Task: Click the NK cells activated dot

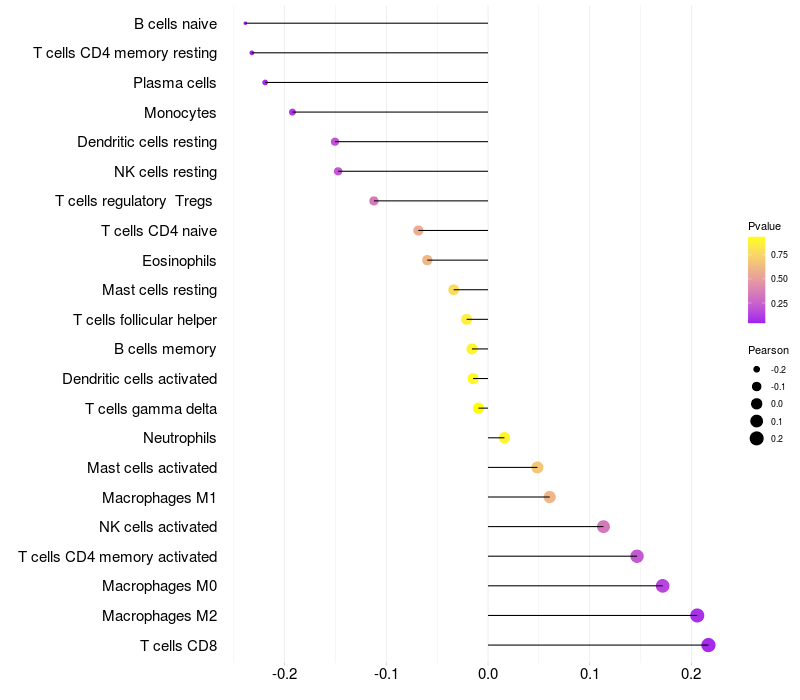Action: click(x=603, y=527)
